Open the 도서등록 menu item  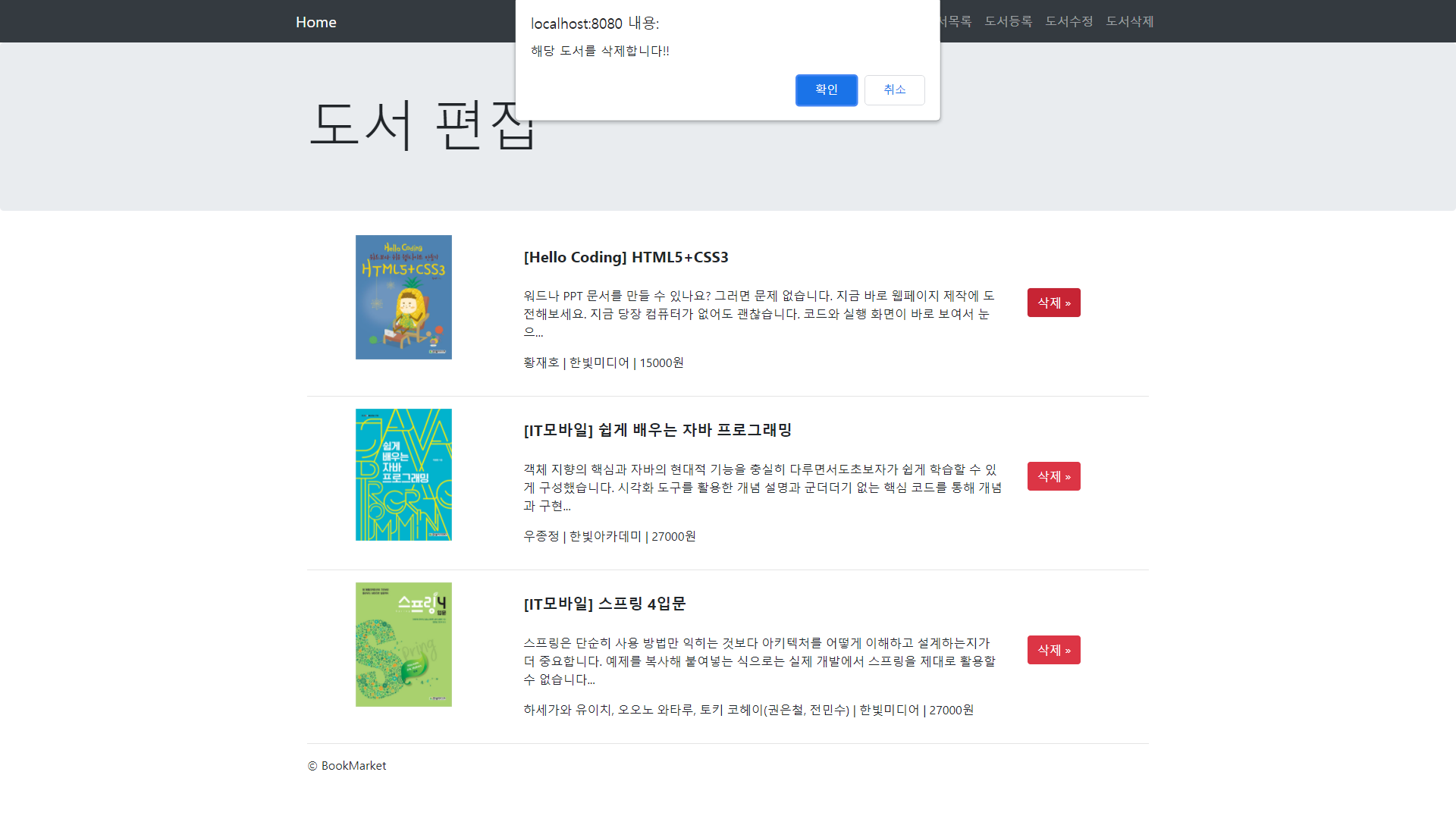coord(1008,21)
